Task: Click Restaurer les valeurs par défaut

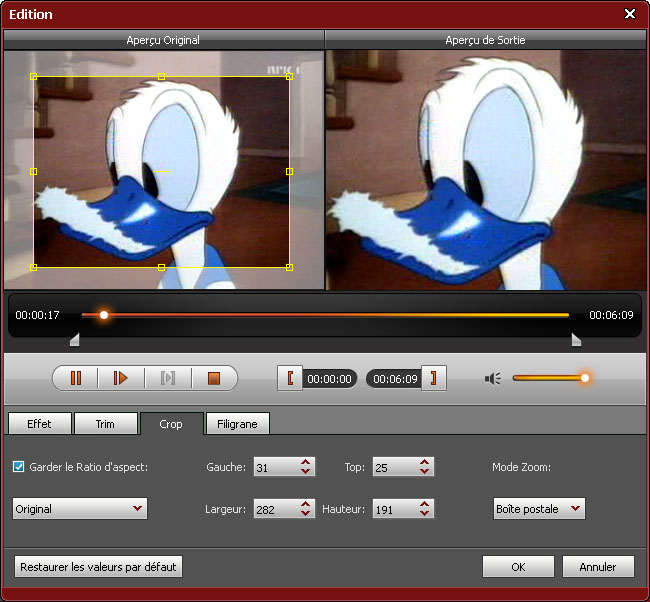Action: pyautogui.click(x=98, y=567)
